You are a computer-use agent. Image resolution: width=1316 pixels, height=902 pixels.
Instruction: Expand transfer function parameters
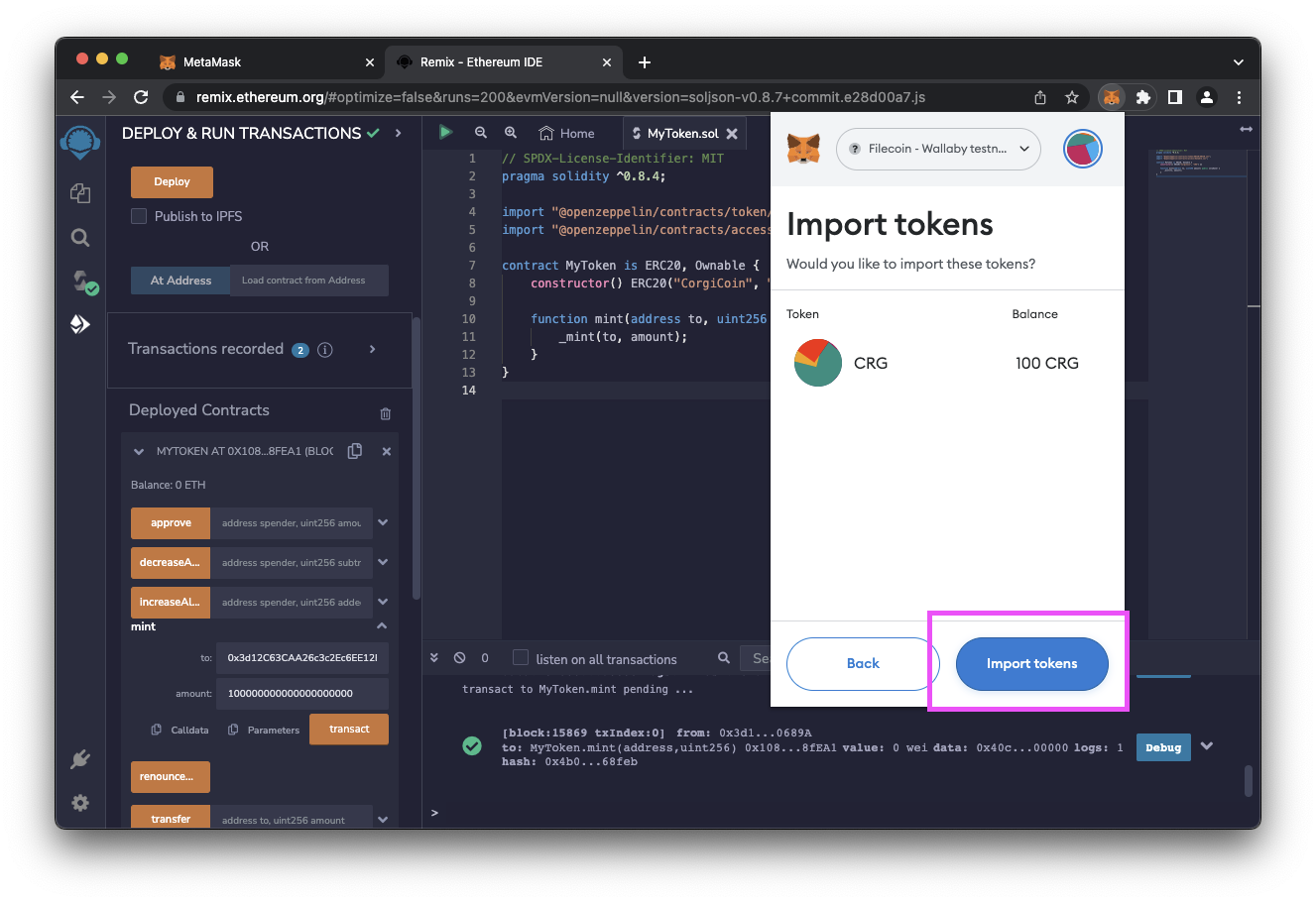click(x=383, y=819)
